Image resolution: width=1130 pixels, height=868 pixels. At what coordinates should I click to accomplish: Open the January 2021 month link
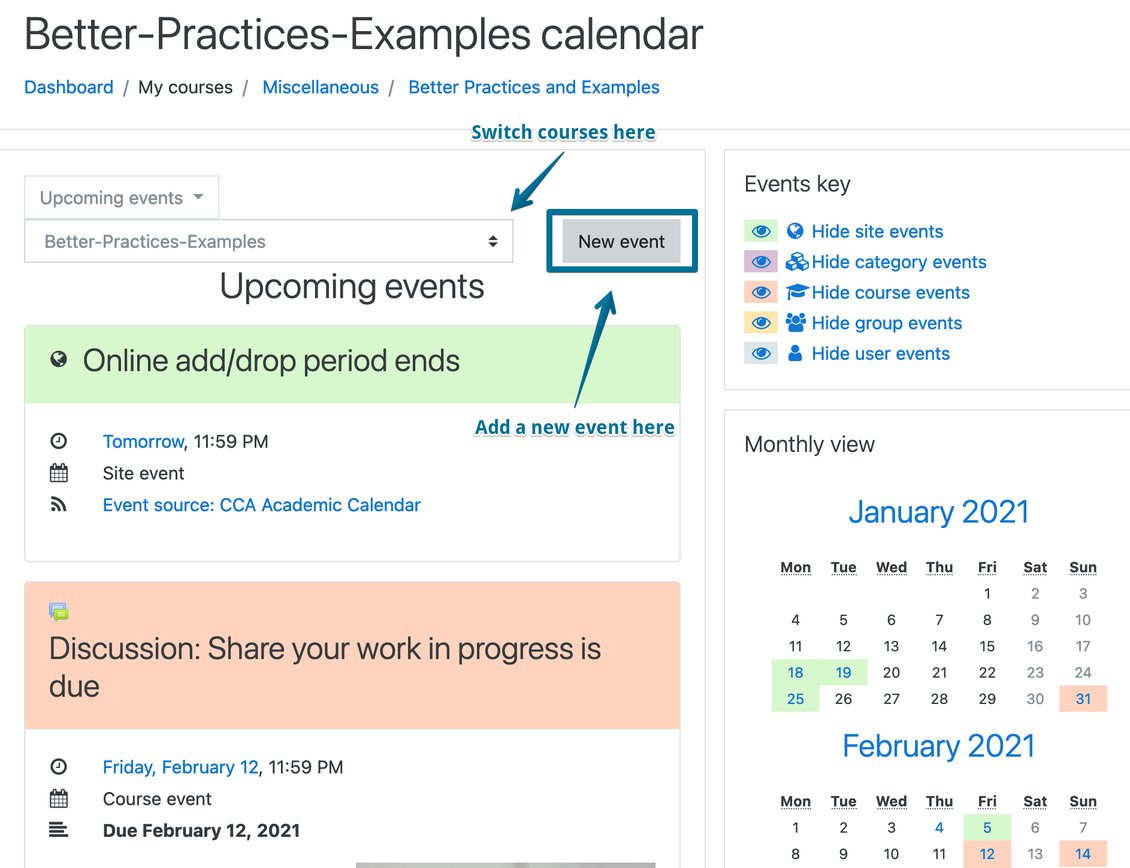coord(938,512)
